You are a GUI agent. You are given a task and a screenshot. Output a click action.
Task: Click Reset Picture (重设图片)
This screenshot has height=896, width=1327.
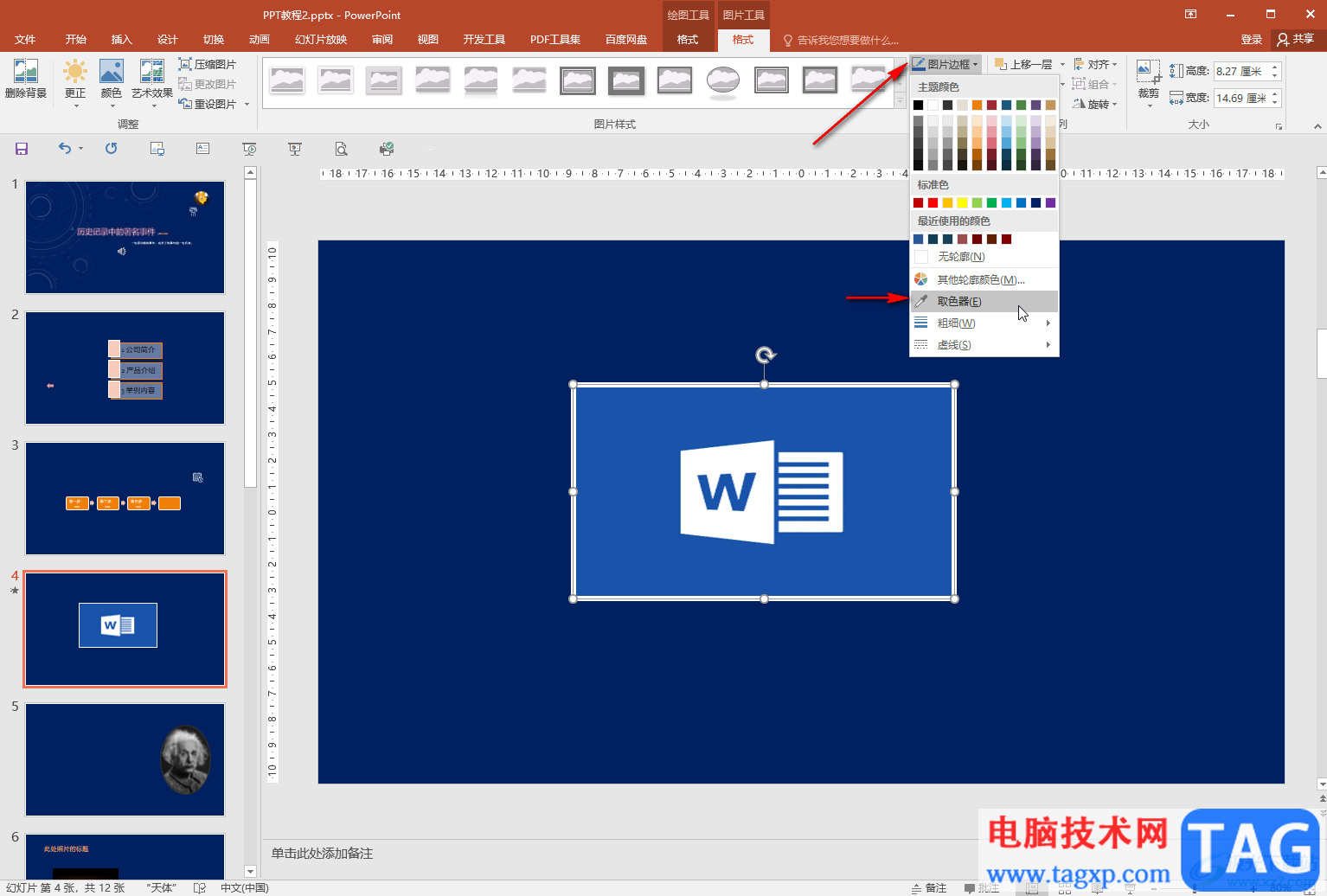pos(208,104)
